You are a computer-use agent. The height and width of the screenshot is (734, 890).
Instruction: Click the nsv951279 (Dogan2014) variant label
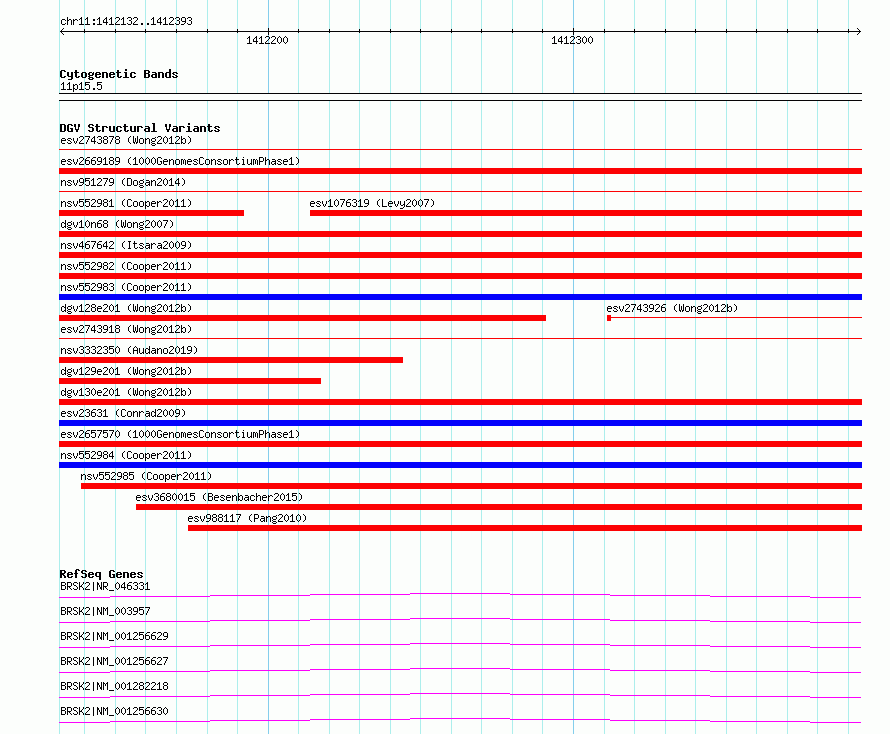123,182
